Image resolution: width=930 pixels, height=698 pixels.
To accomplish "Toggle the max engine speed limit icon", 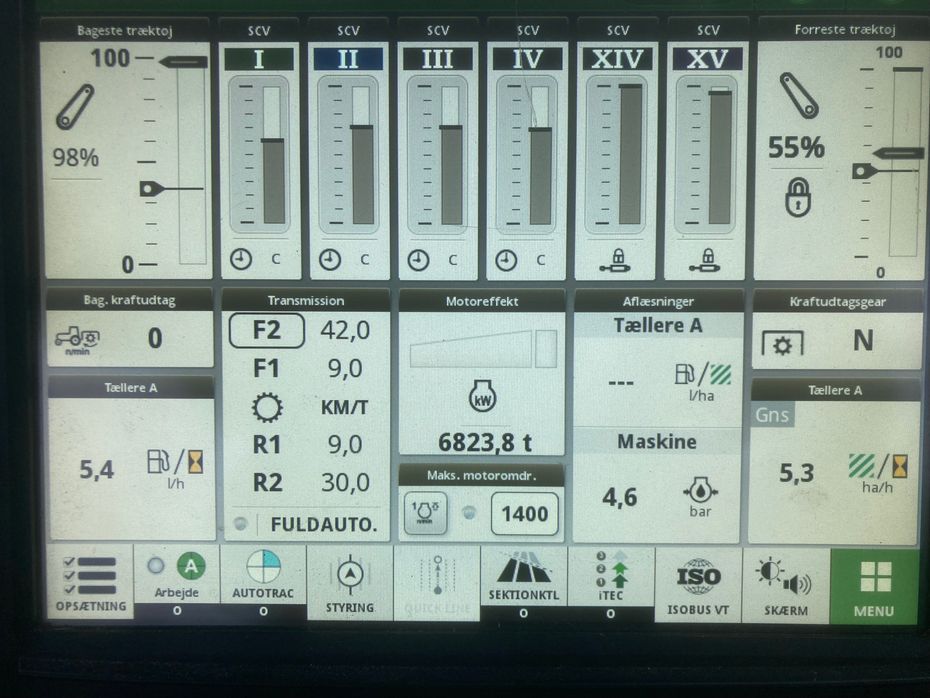I will pos(419,514).
